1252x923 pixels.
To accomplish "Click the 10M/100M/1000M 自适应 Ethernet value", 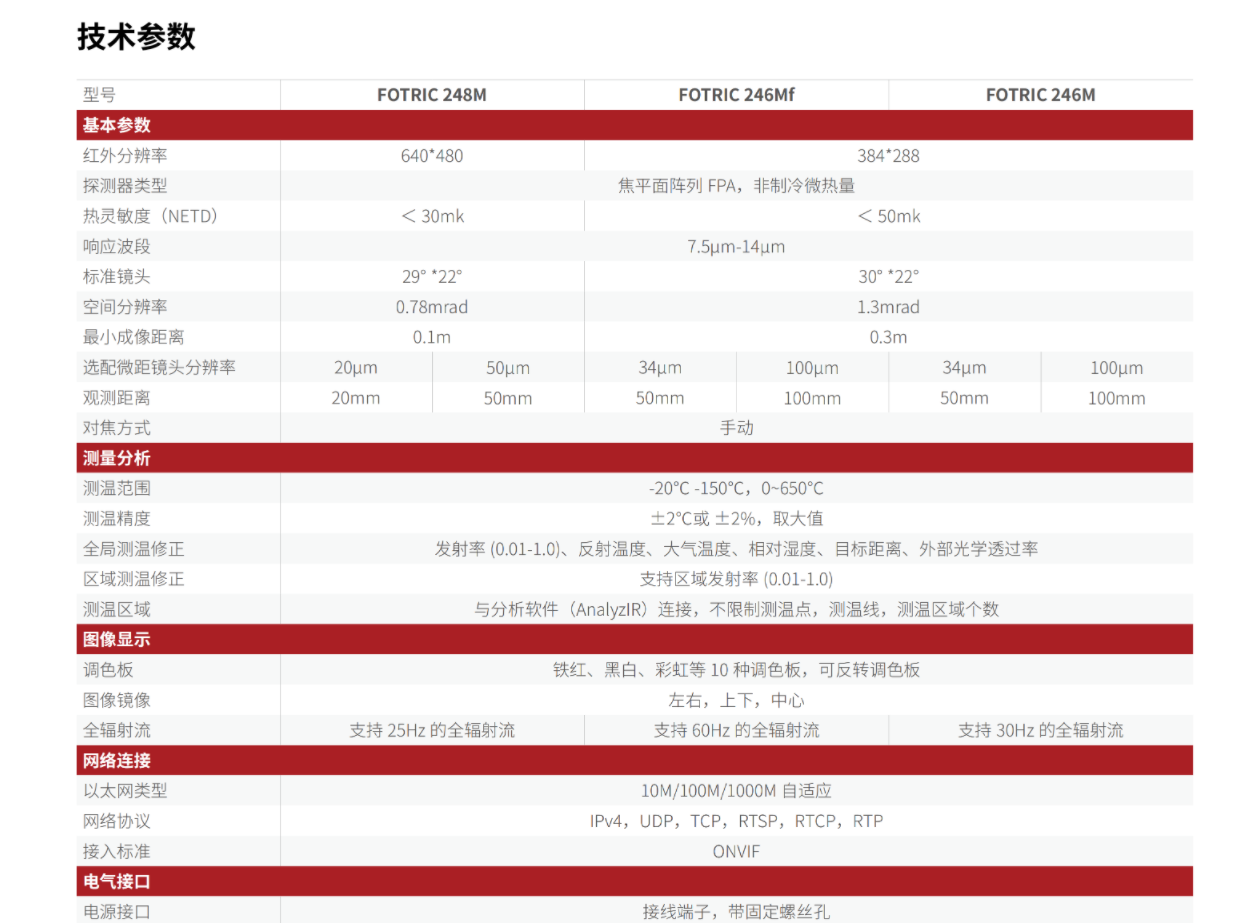I will click(x=736, y=790).
